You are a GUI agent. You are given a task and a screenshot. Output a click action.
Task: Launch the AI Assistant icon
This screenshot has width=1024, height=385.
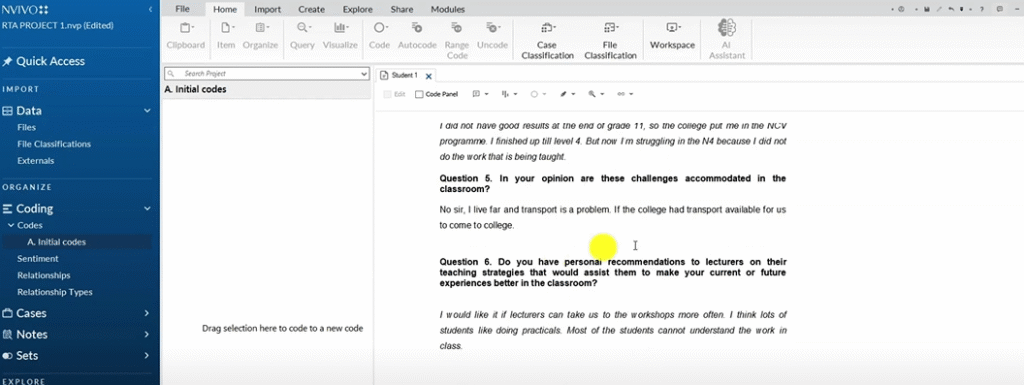727,40
